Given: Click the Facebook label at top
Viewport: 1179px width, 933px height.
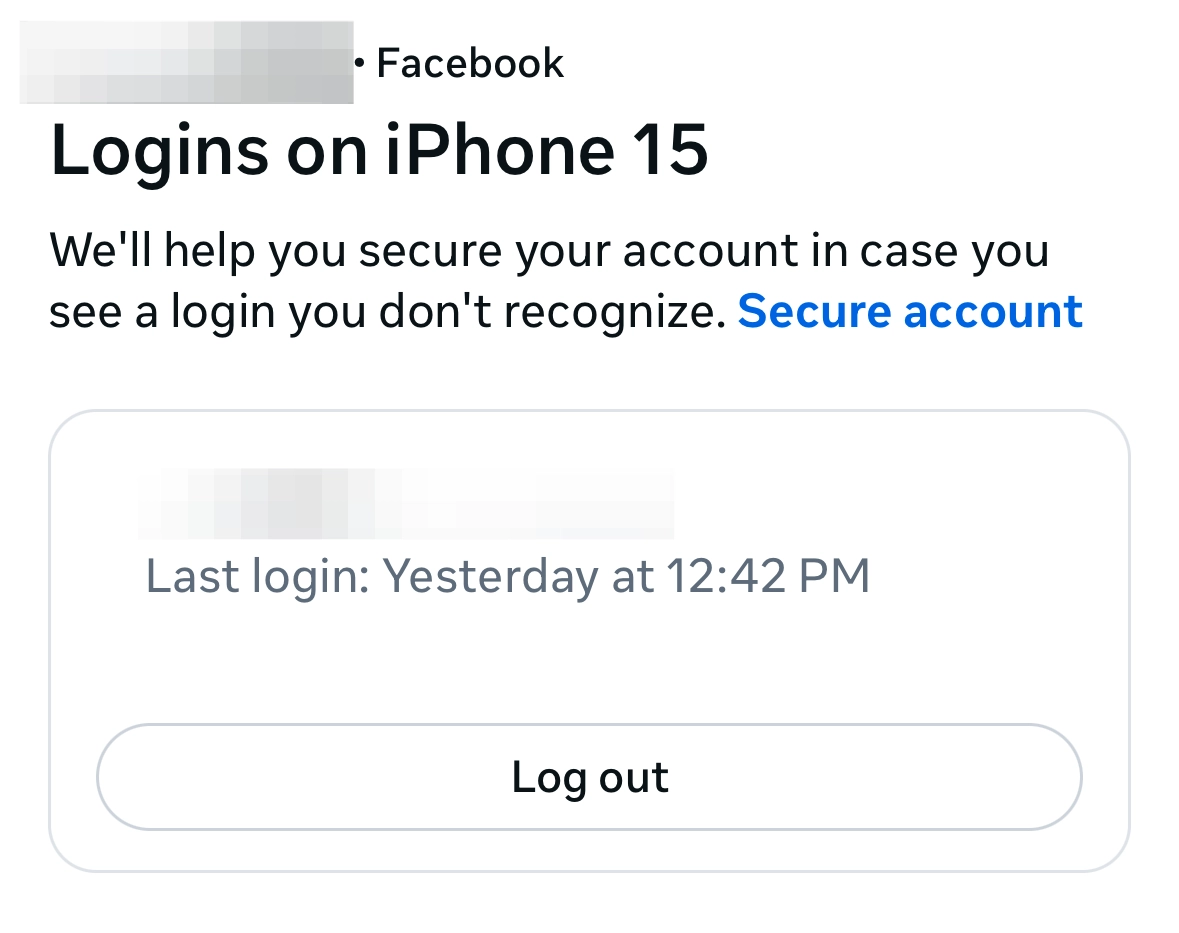Looking at the screenshot, I should pyautogui.click(x=470, y=64).
